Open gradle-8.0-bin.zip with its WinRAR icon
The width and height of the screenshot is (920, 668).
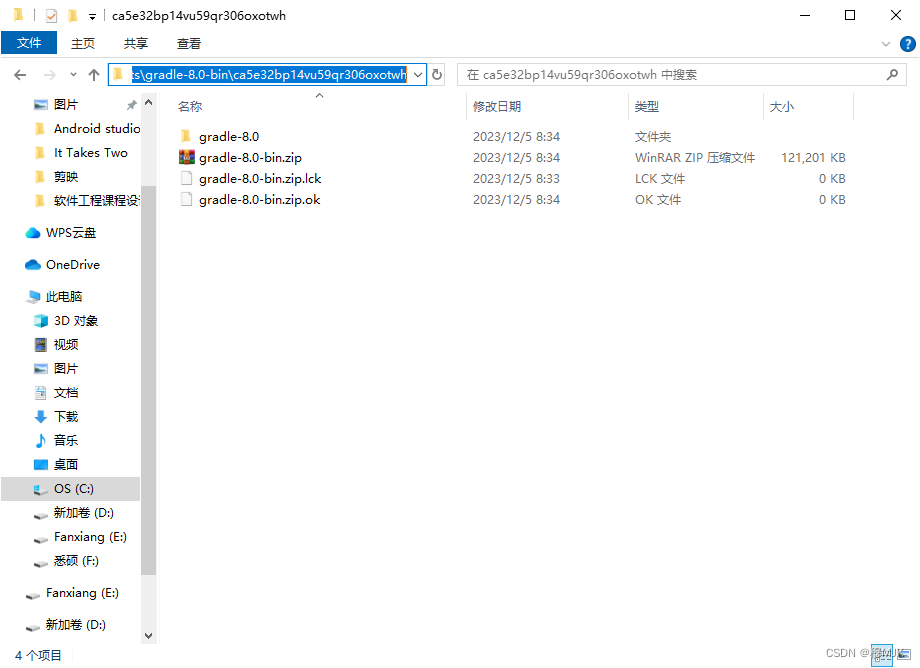pos(187,157)
